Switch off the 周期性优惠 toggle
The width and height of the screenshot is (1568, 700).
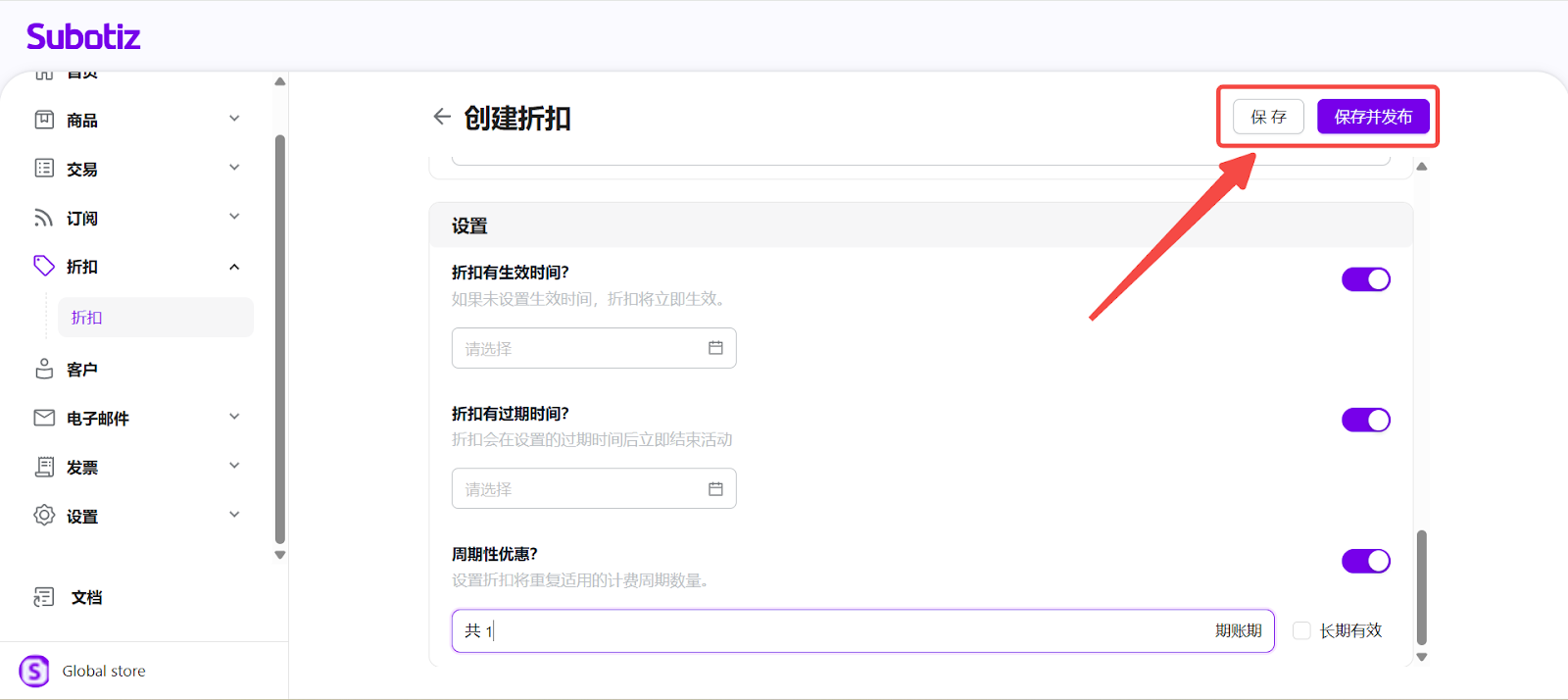click(x=1365, y=561)
